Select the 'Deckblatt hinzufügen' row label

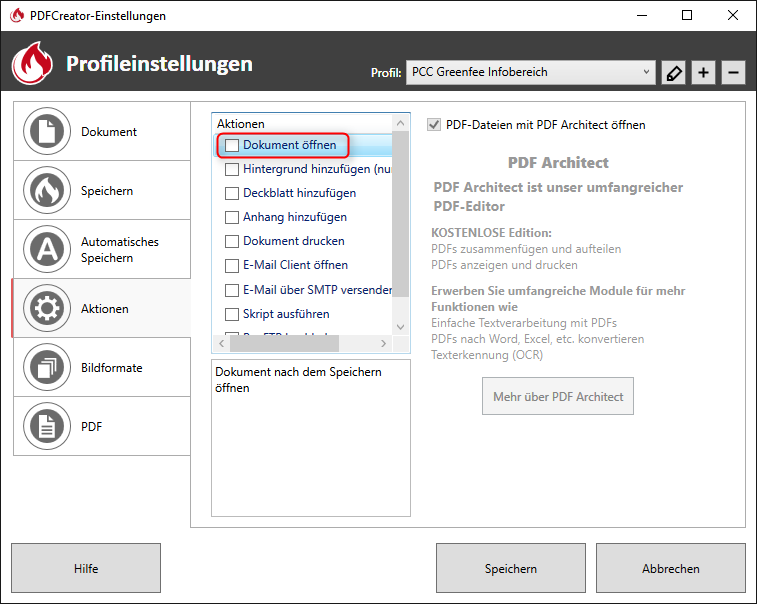click(299, 193)
